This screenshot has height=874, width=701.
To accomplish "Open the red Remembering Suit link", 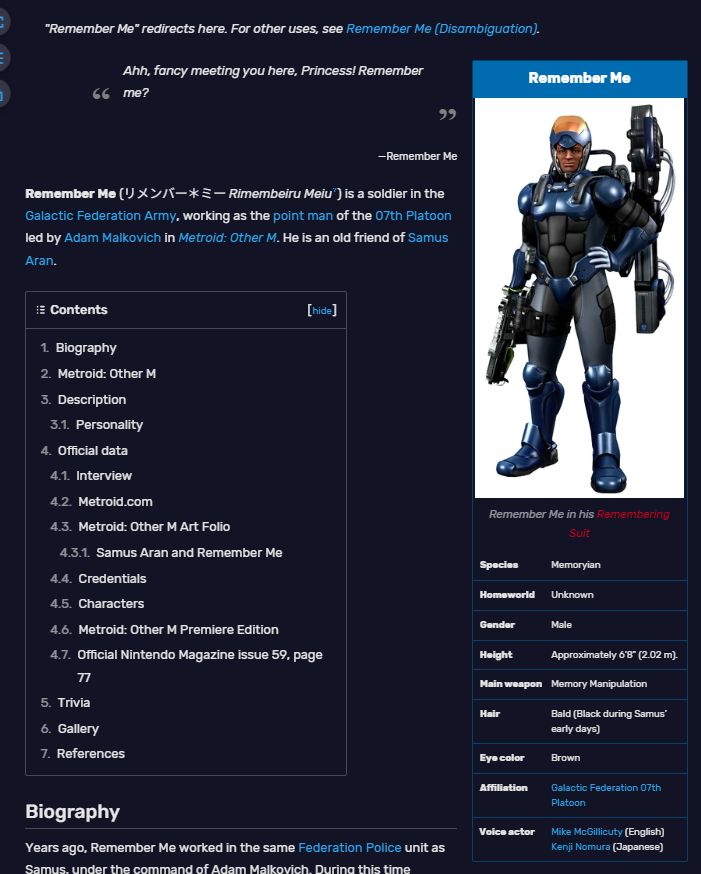I will point(633,514).
